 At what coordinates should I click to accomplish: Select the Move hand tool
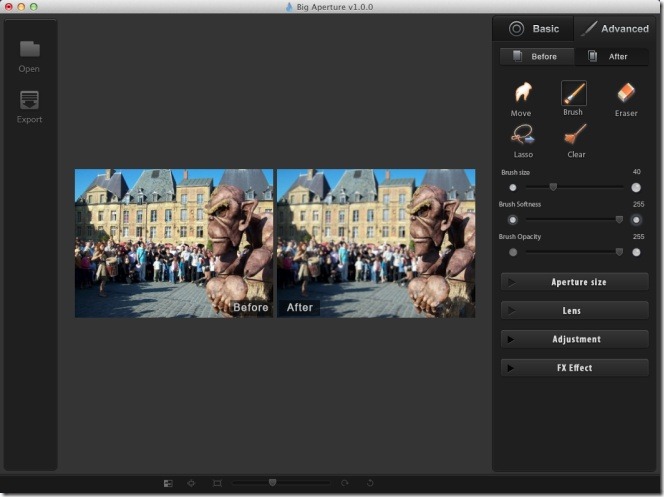coord(522,92)
